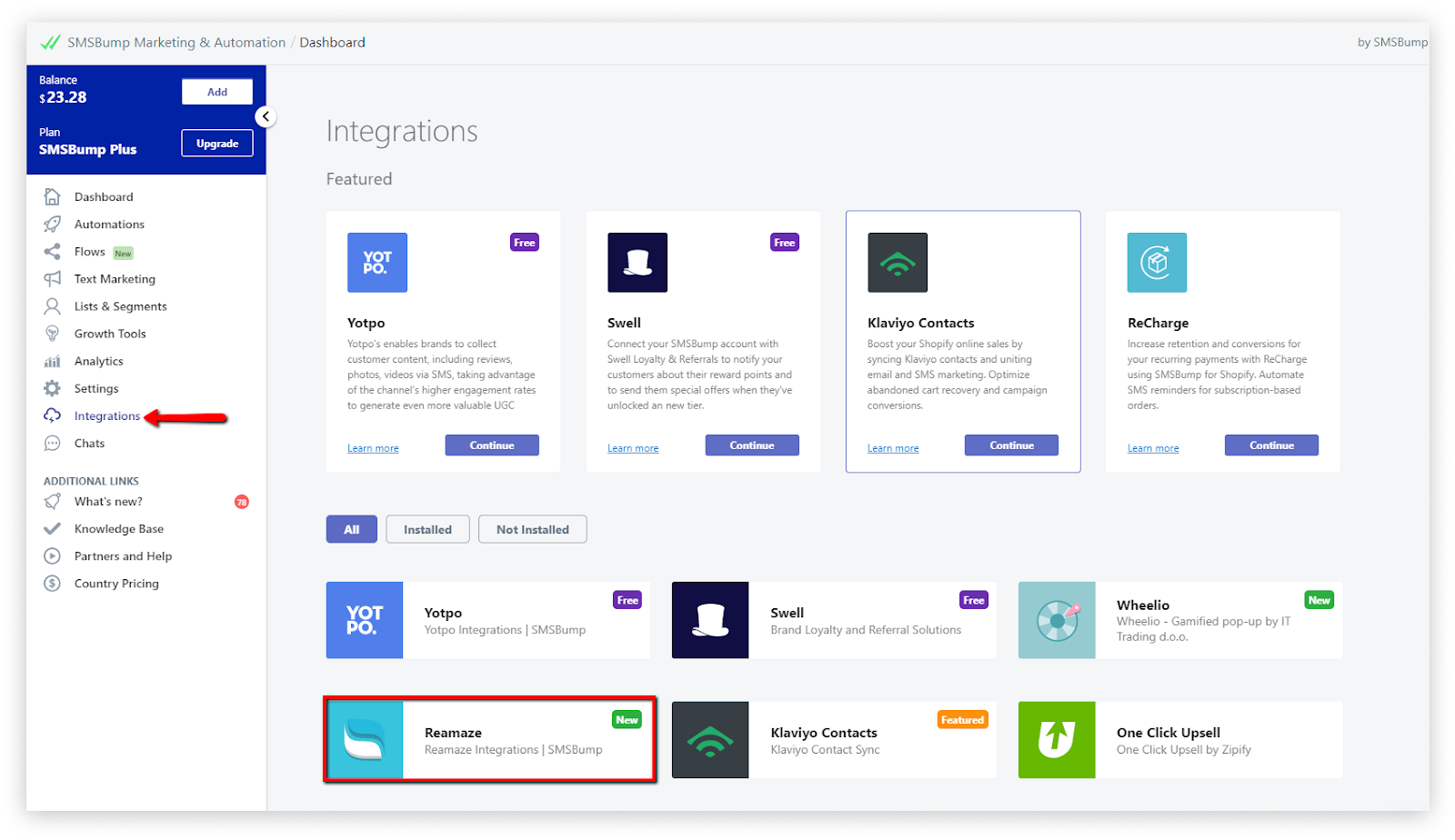Select the Installed filter tab

(427, 529)
